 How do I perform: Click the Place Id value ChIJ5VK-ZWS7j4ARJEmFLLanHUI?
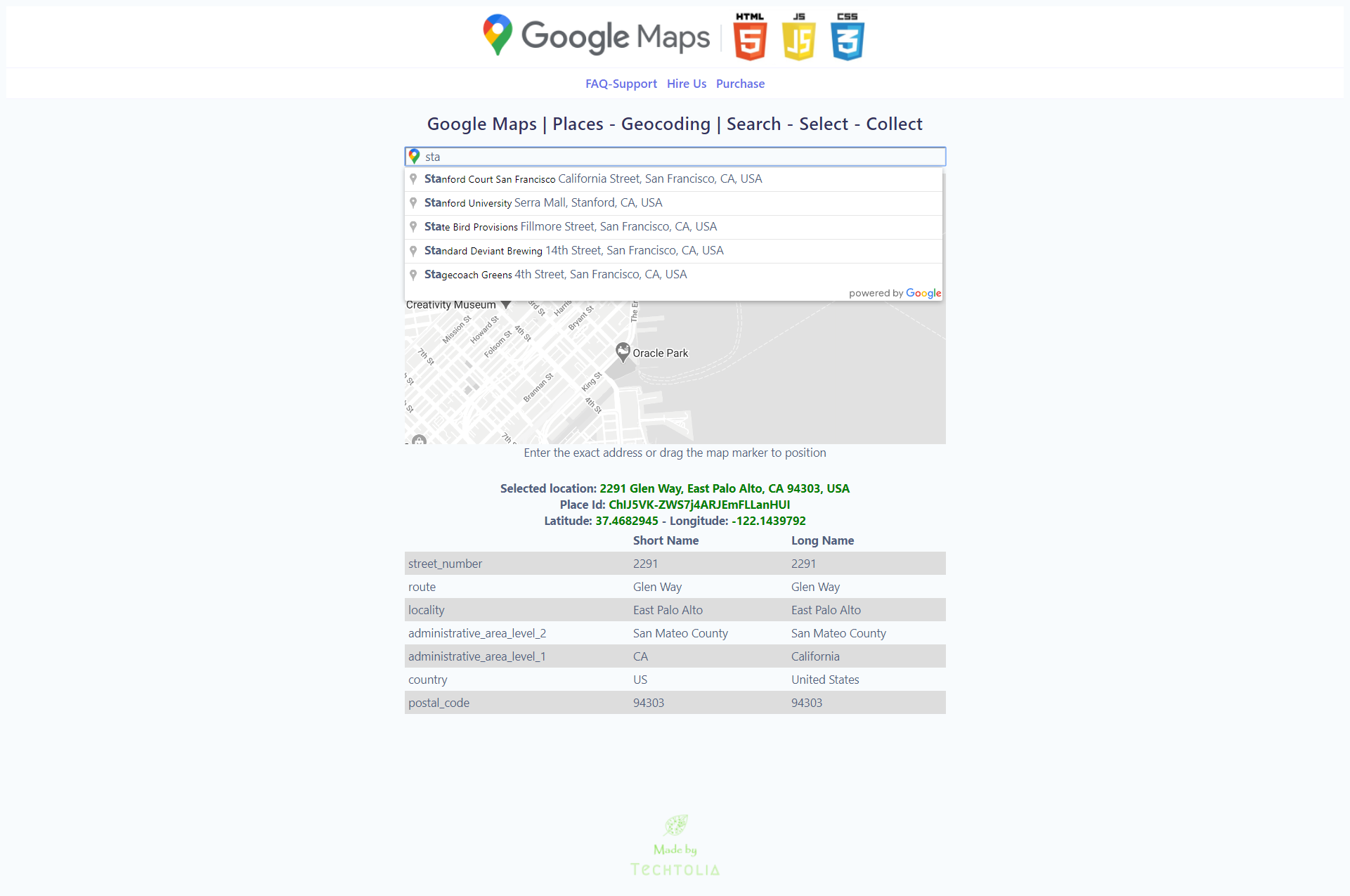click(699, 505)
